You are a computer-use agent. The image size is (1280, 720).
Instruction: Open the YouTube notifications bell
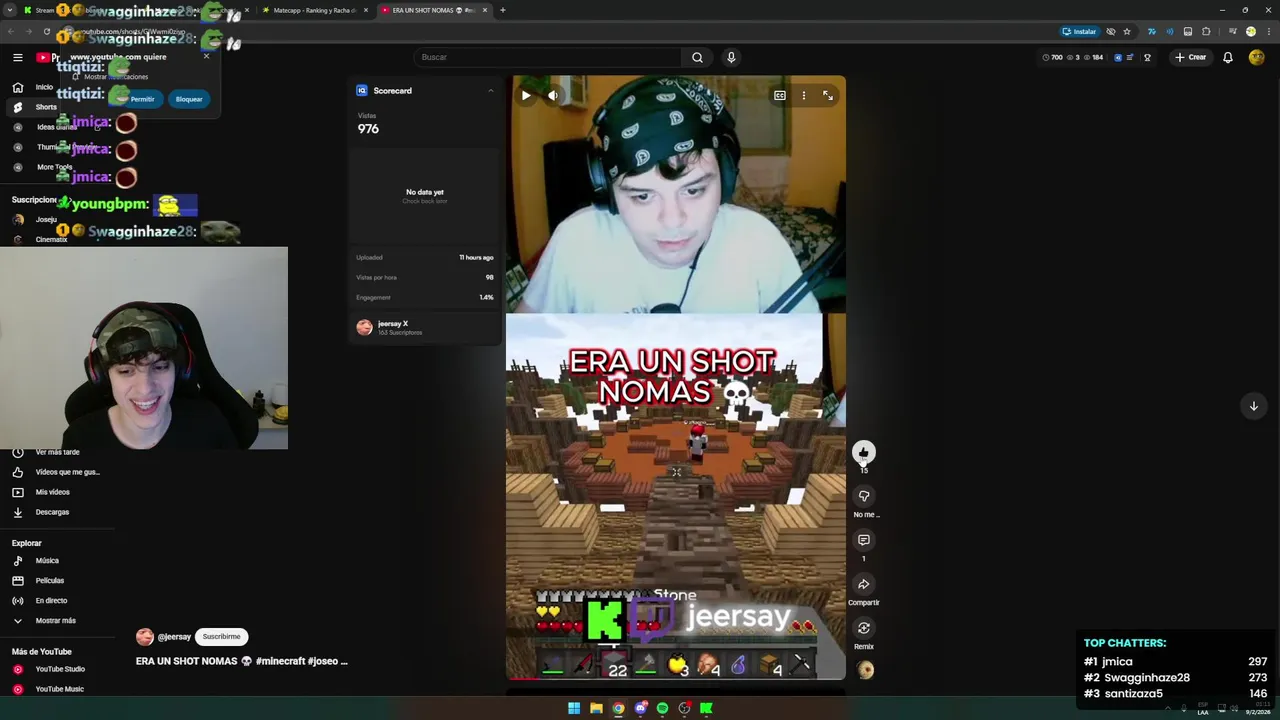tap(1228, 57)
